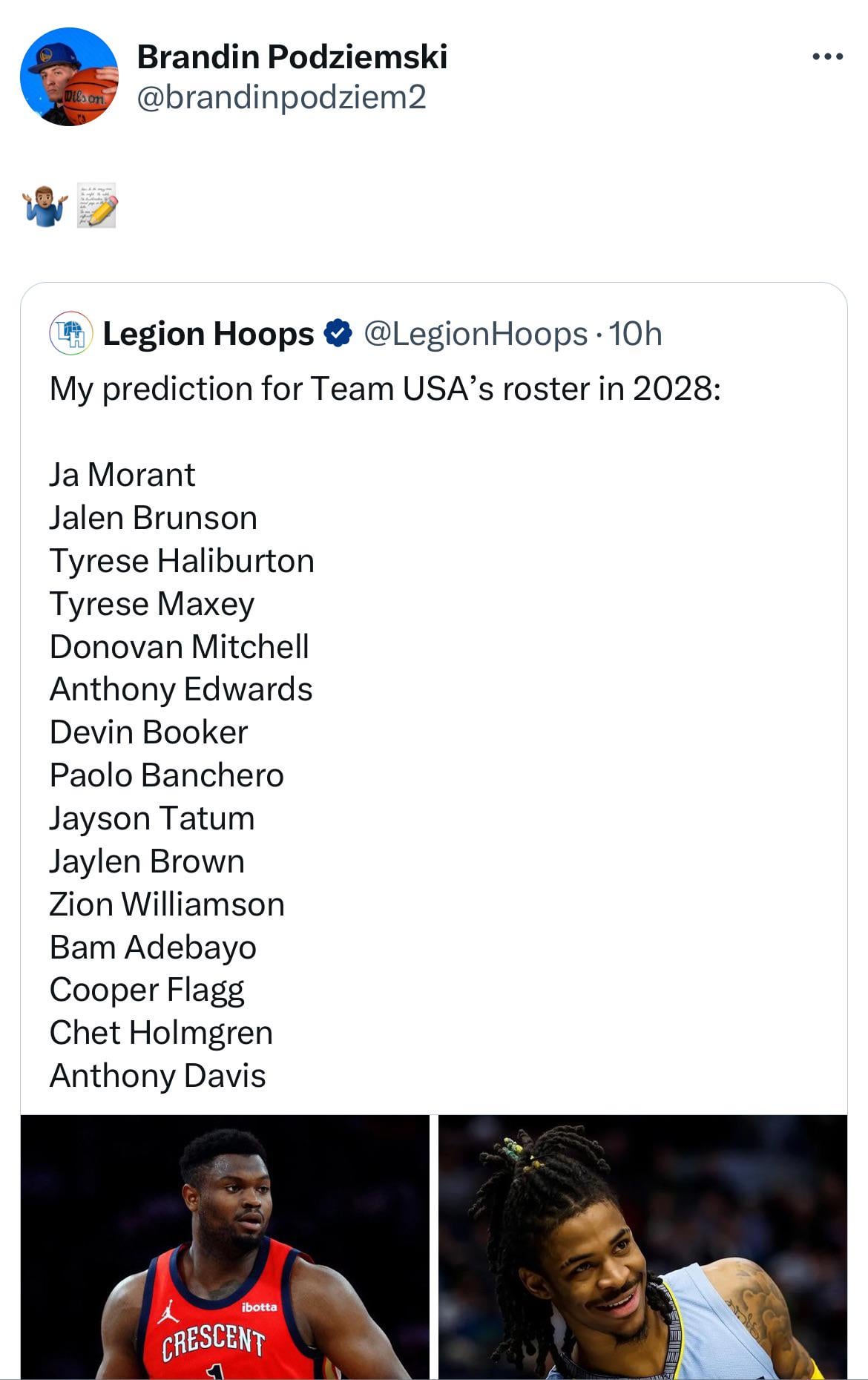Click the blue verified badge
The width and height of the screenshot is (868, 1380).
click(338, 334)
